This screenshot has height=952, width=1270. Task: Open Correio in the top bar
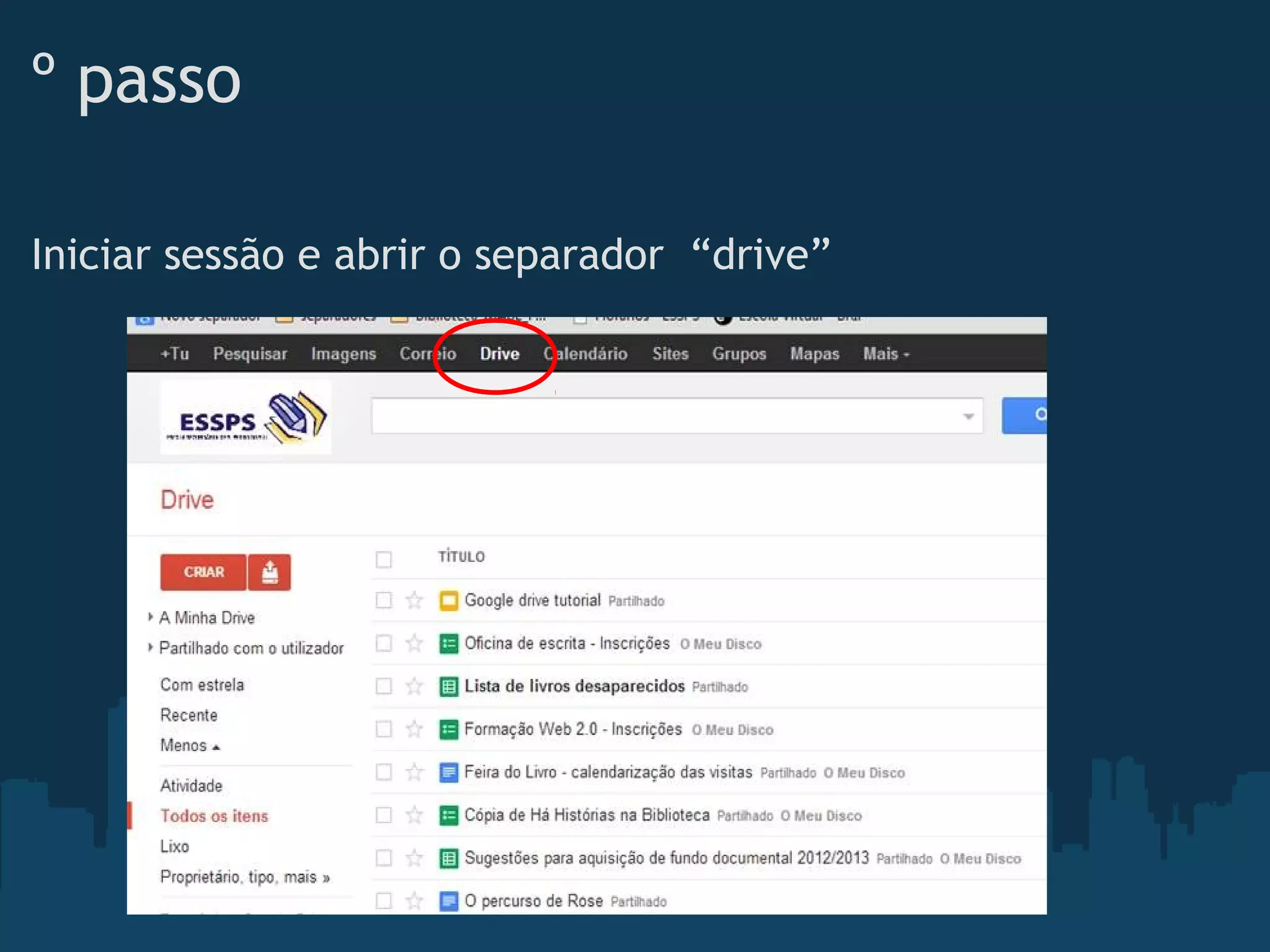click(428, 354)
